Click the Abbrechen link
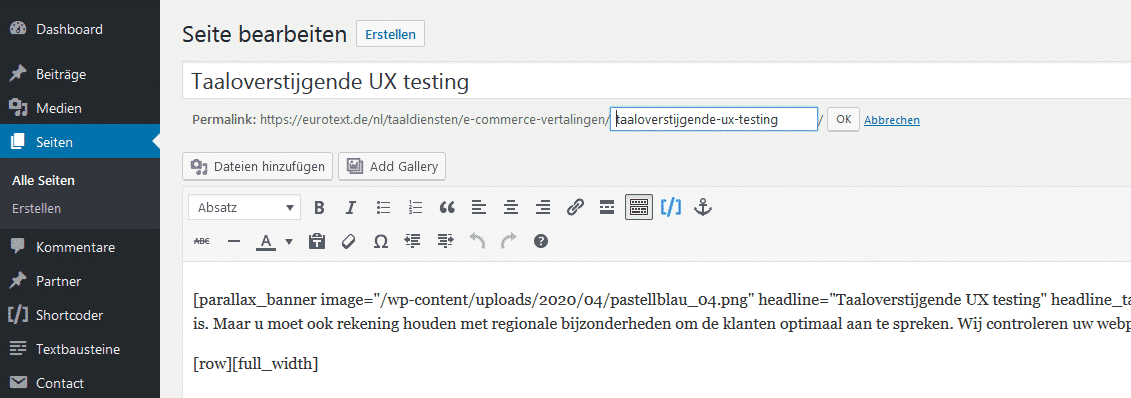This screenshot has height=398, width=1131. point(892,120)
